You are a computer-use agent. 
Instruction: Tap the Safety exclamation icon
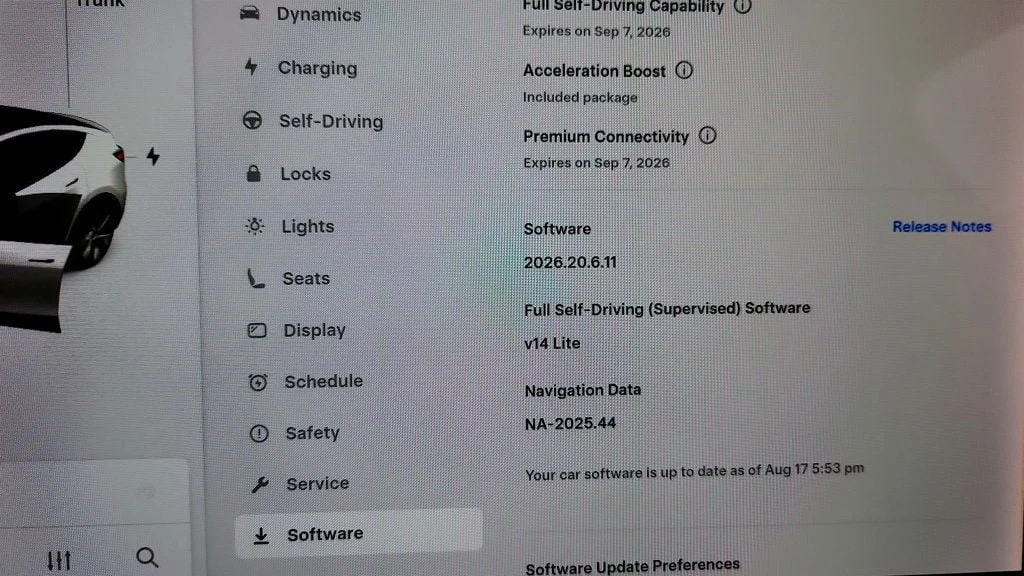(x=259, y=433)
